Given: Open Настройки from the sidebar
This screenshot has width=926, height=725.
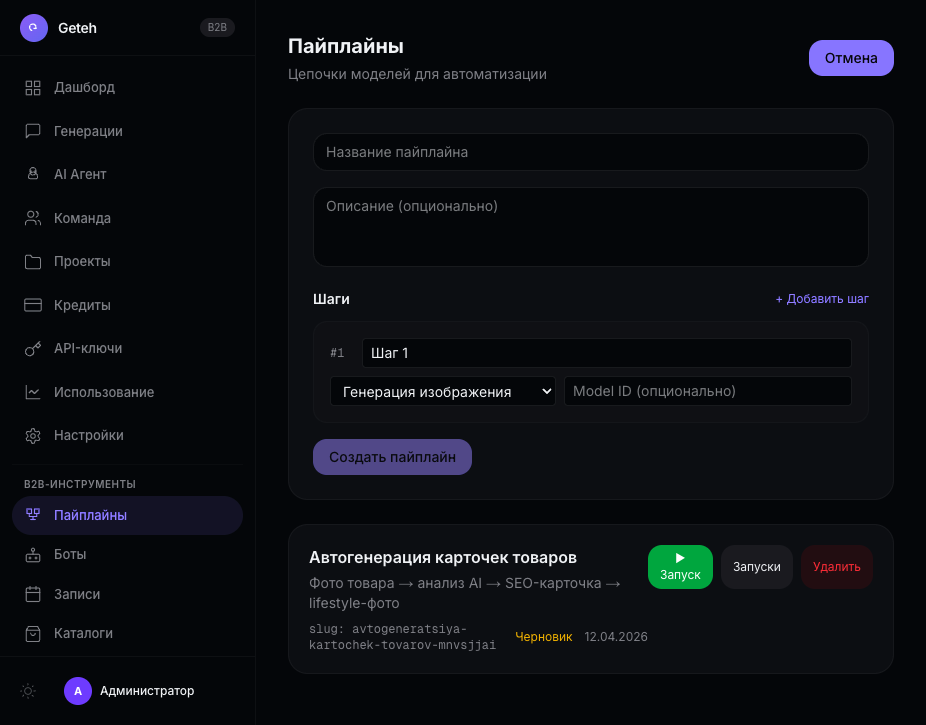Looking at the screenshot, I should click(89, 436).
